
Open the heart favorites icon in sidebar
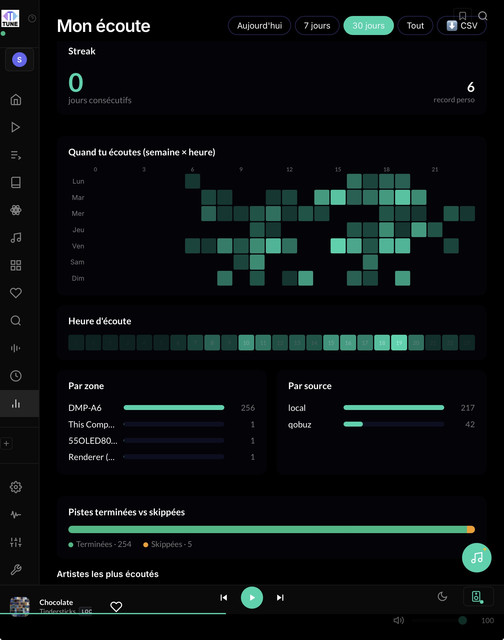click(16, 293)
